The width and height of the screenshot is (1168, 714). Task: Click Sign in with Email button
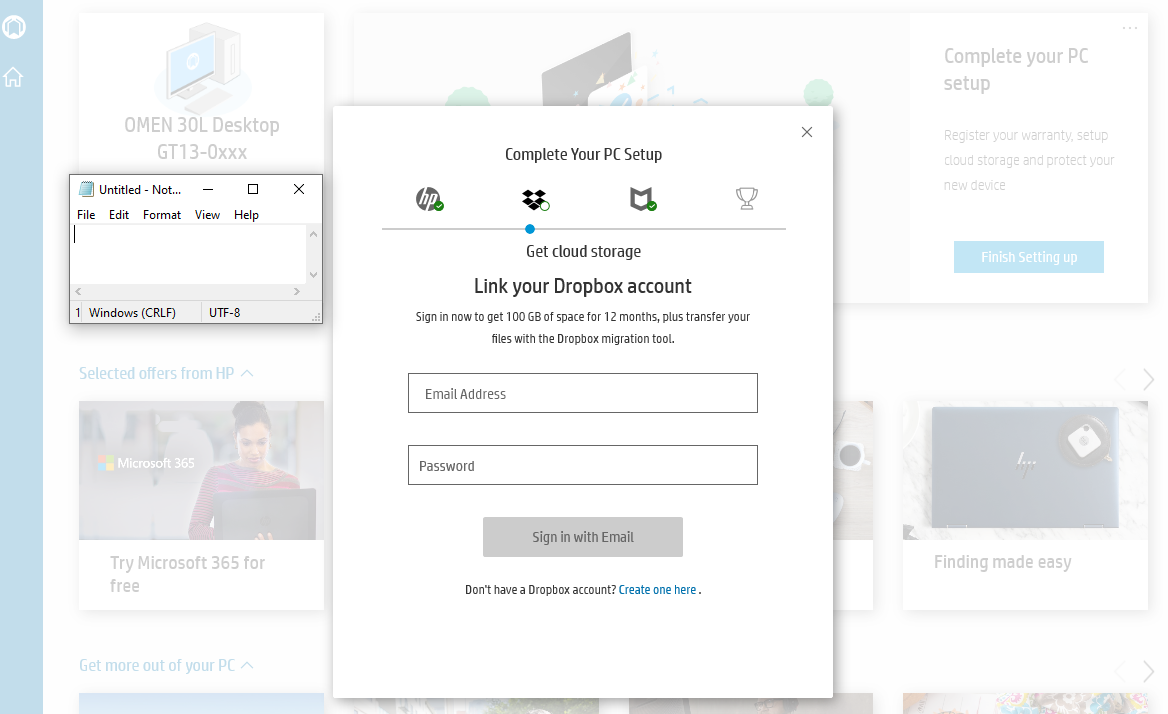pos(583,537)
